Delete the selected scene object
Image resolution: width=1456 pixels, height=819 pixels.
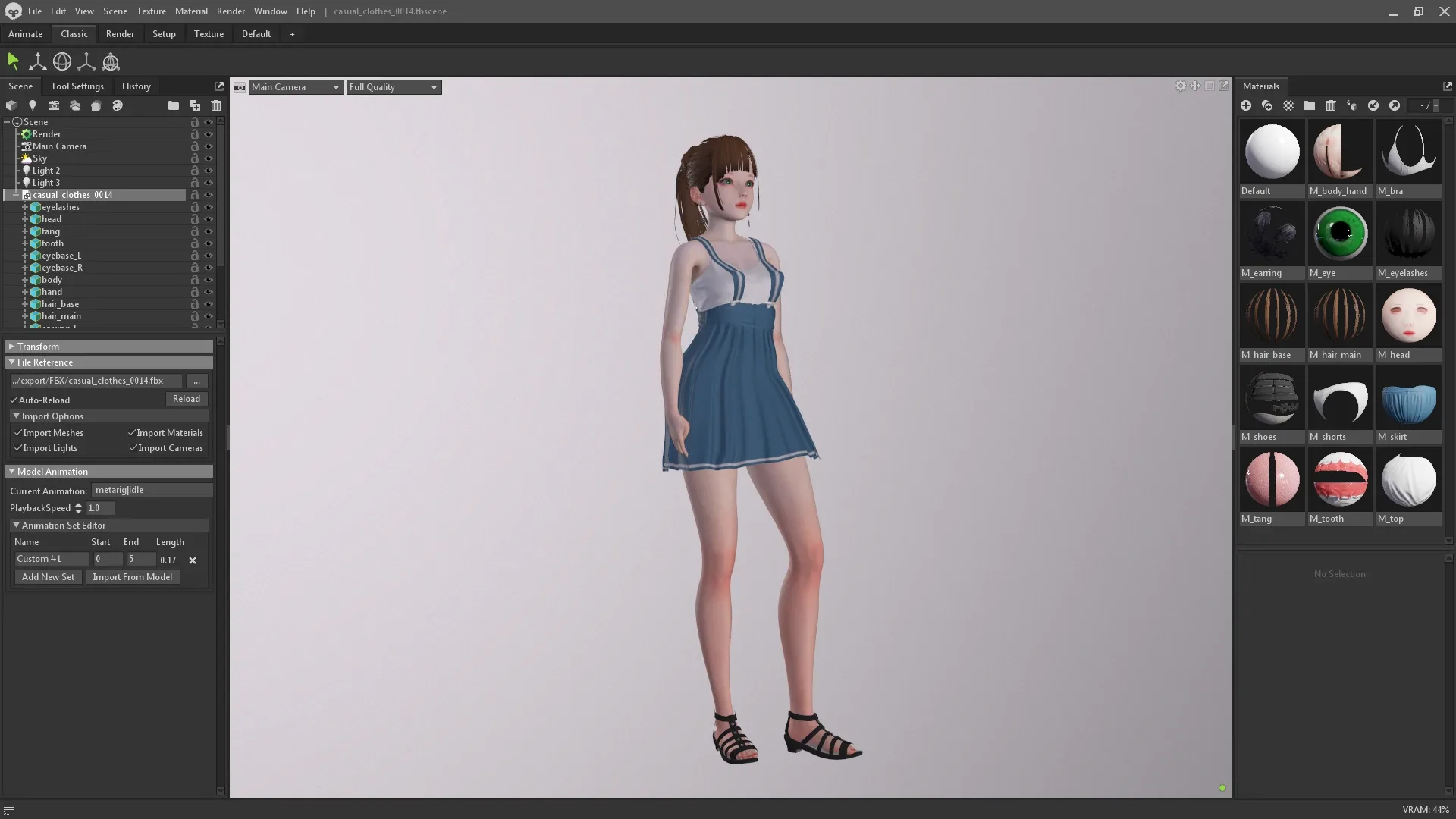[215, 105]
